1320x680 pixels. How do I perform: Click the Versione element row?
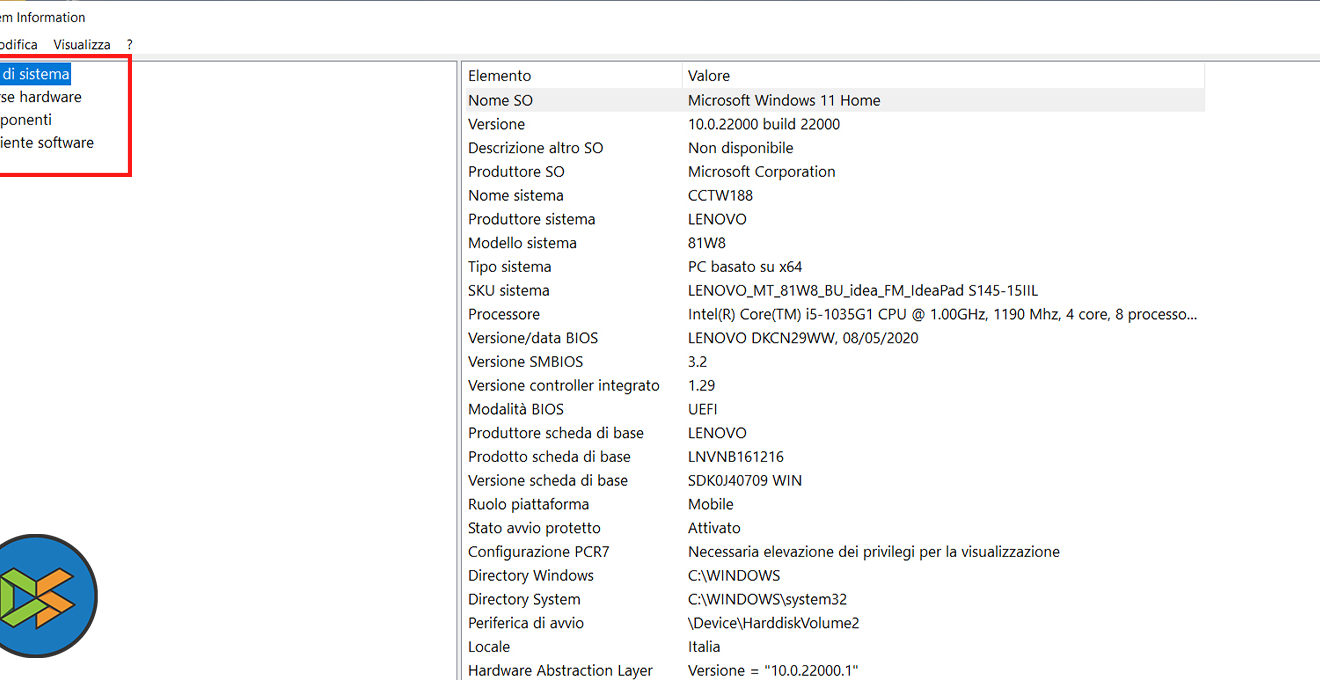pos(497,124)
